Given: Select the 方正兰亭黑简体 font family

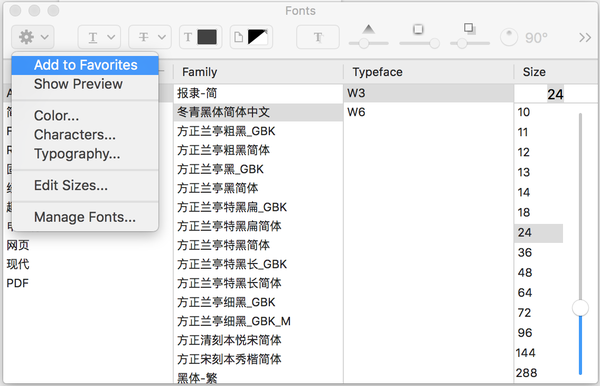Looking at the screenshot, I should click(x=258, y=188).
